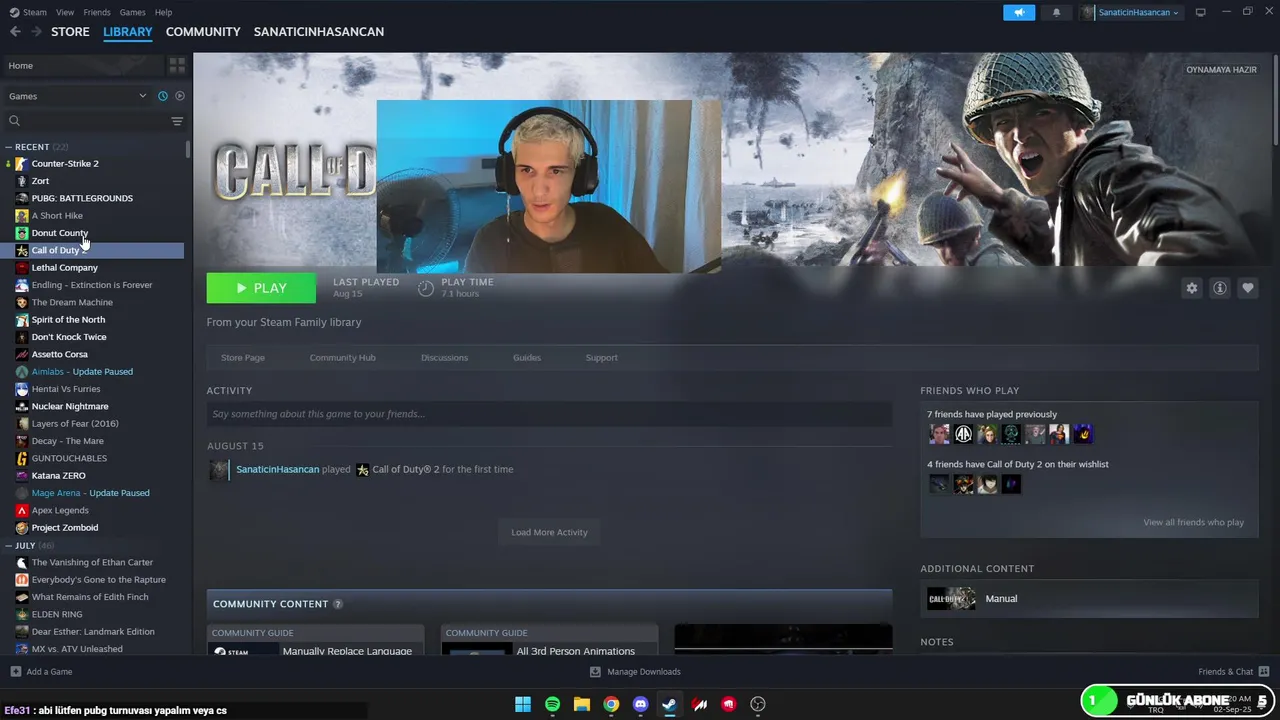This screenshot has height=720, width=1280.
Task: Open Discord from the taskbar
Action: (x=640, y=704)
